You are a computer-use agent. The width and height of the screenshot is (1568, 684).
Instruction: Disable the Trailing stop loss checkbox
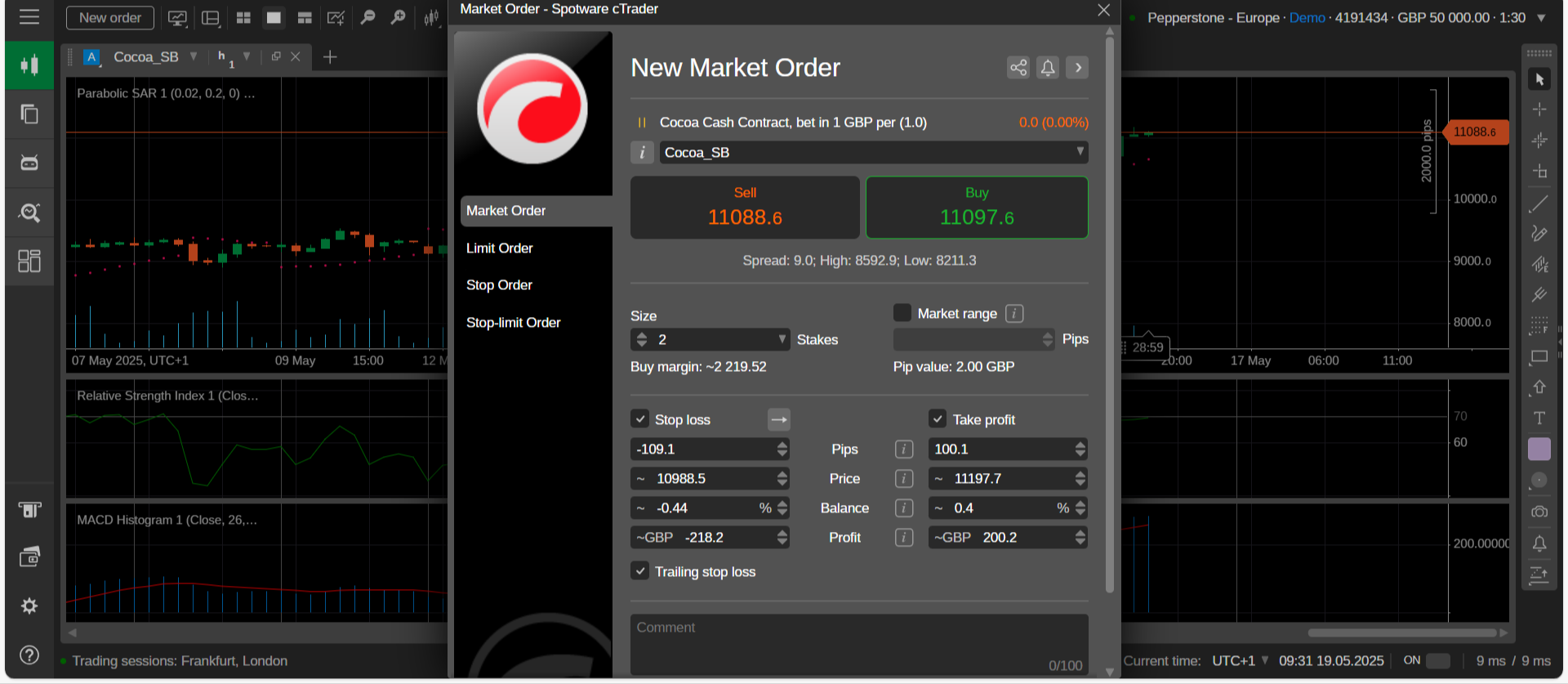click(x=640, y=571)
